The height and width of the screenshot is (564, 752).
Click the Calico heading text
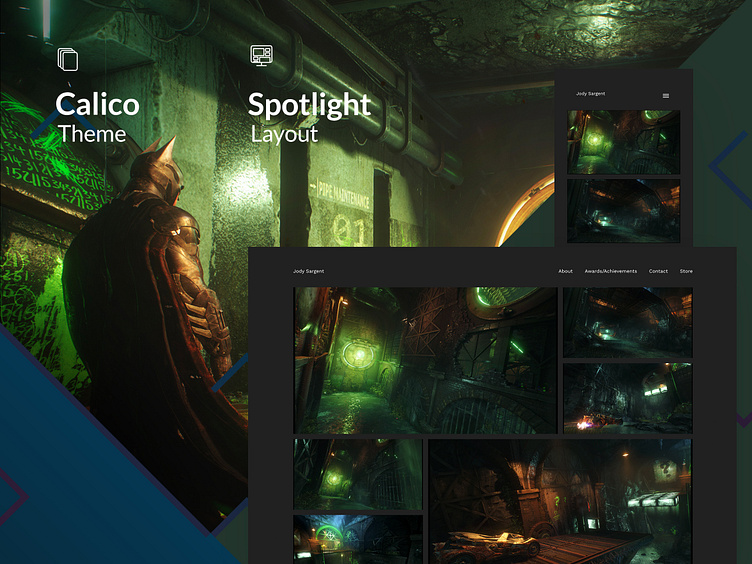pyautogui.click(x=97, y=104)
